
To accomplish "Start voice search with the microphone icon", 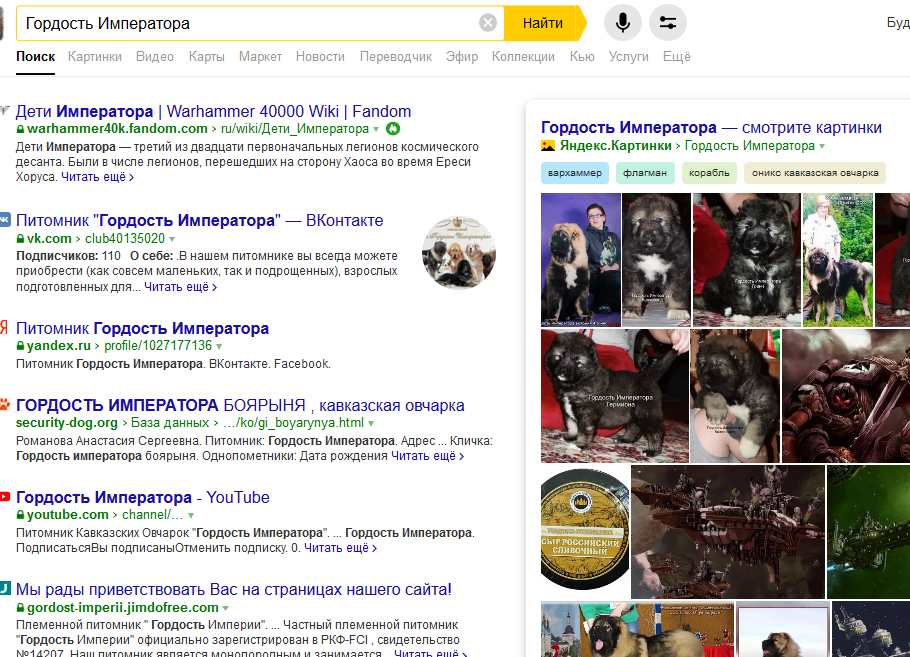I will pyautogui.click(x=623, y=23).
